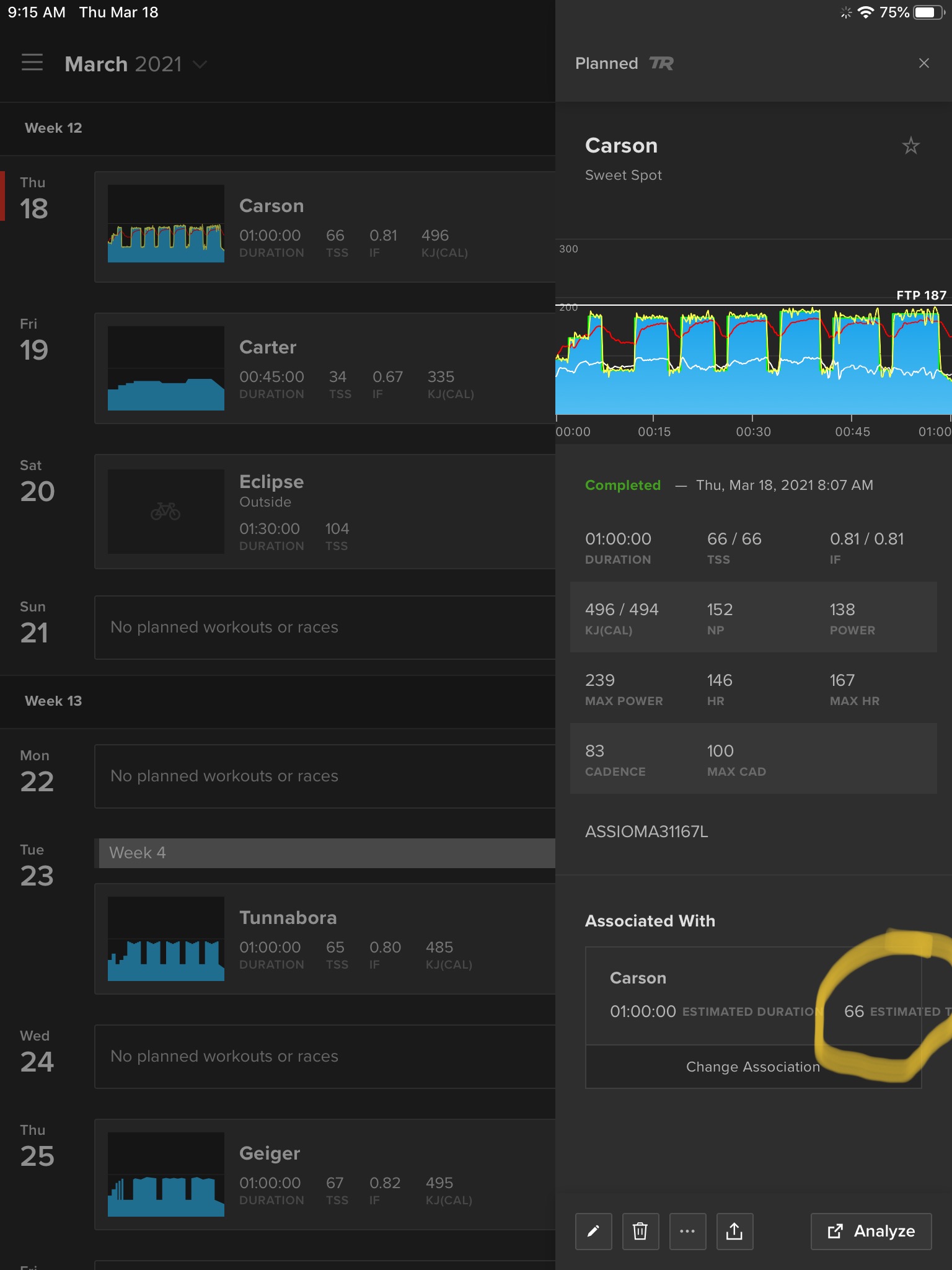The height and width of the screenshot is (1270, 952).
Task: Tap the empty Wed 24 day slot
Action: pos(325,1057)
